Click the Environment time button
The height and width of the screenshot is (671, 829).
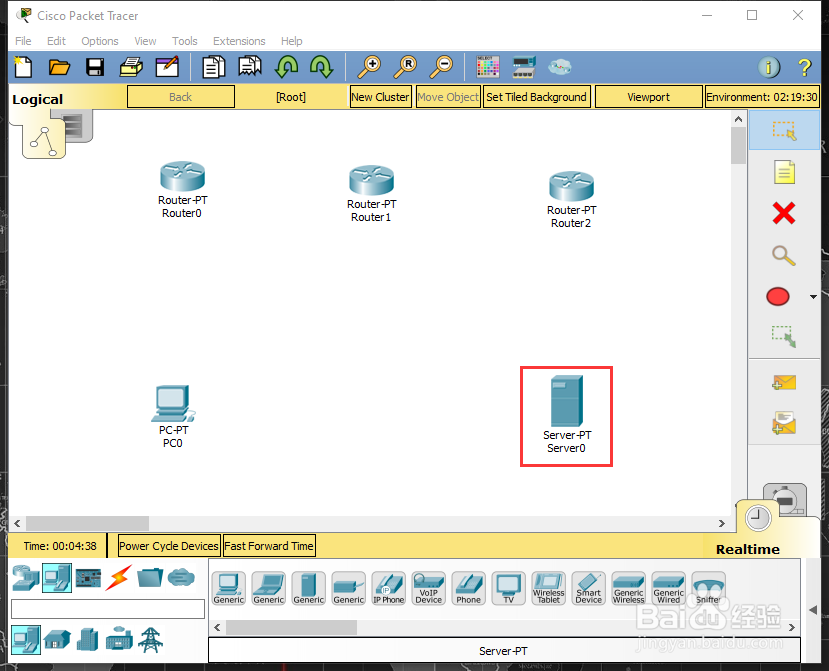click(762, 97)
